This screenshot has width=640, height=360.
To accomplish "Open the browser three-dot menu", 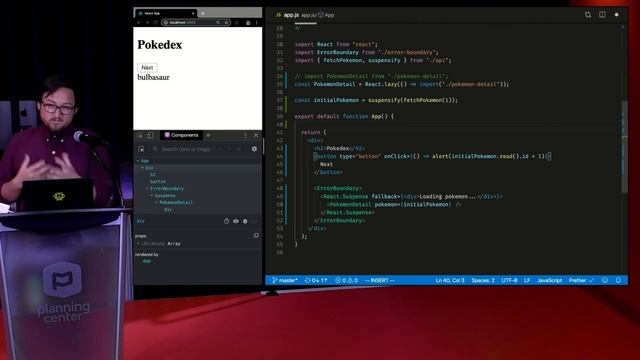I will [x=256, y=22].
